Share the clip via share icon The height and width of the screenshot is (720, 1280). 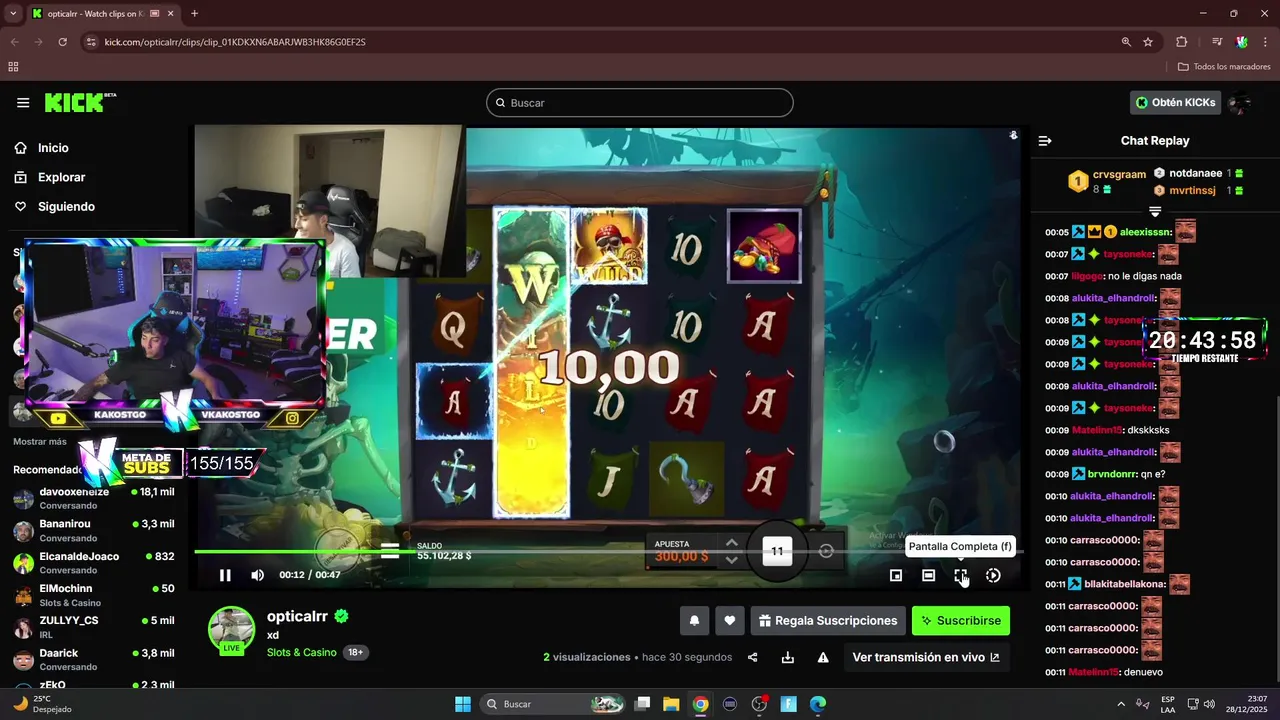pos(753,657)
